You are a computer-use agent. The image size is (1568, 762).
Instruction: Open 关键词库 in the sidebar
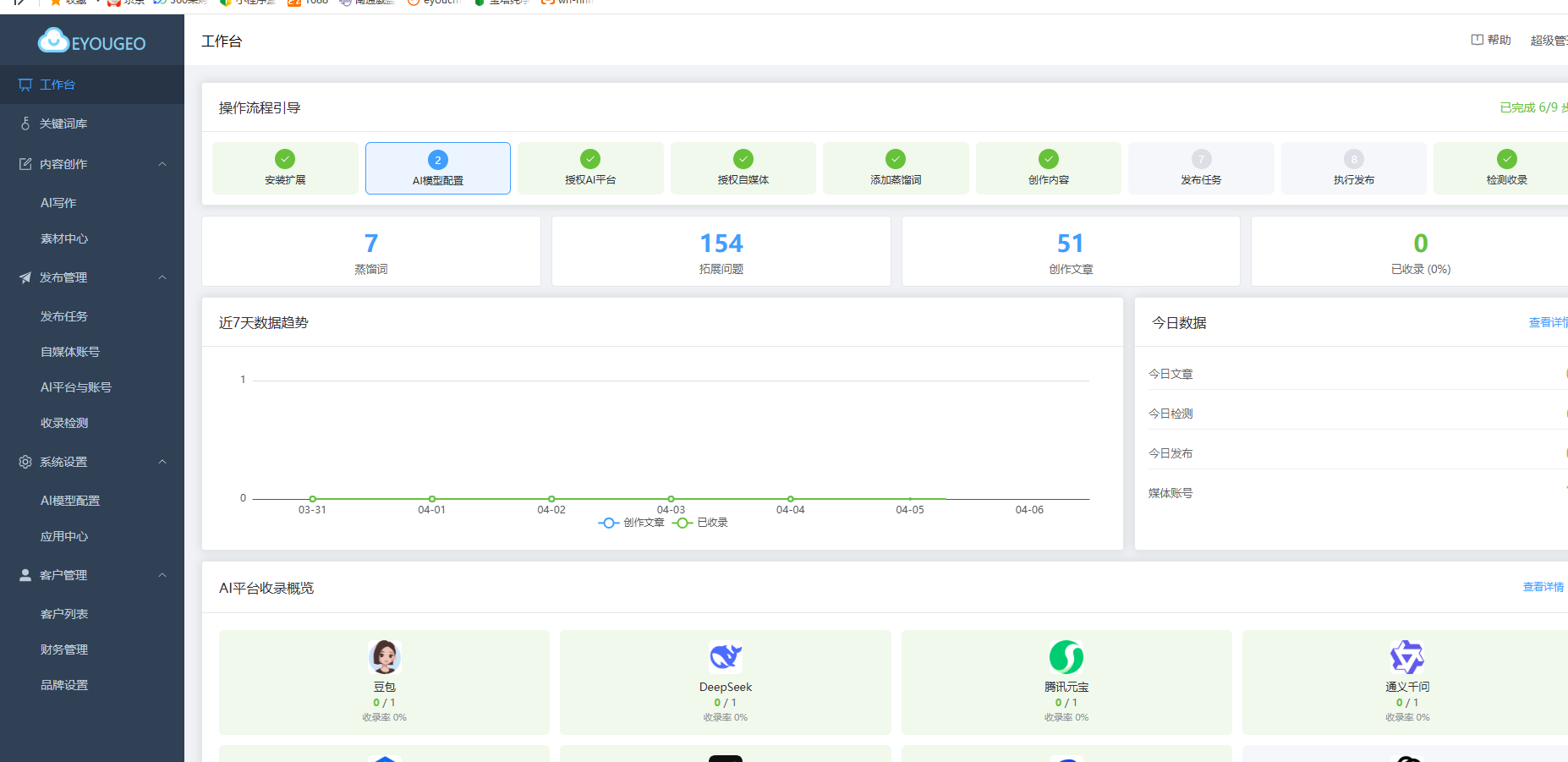pos(63,123)
